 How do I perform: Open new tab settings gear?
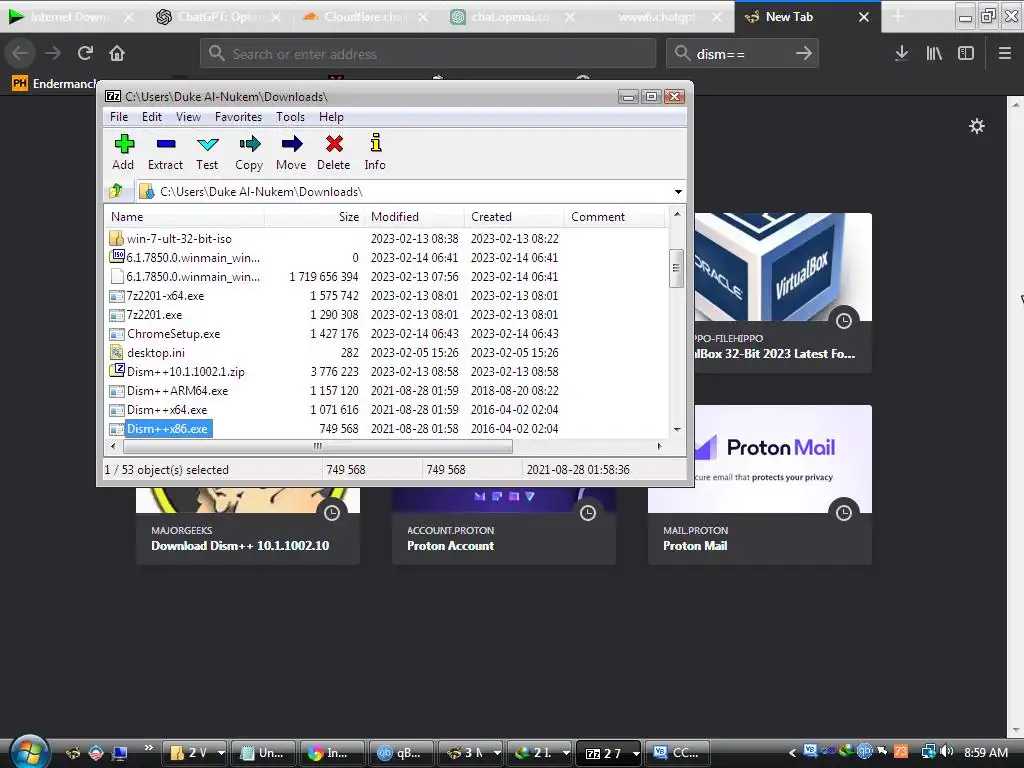pyautogui.click(x=976, y=126)
